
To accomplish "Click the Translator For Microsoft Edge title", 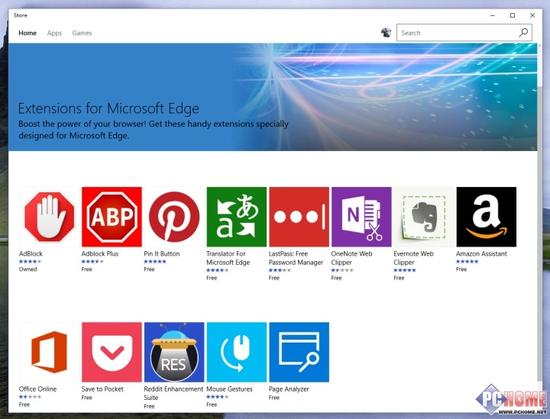I will coord(228,258).
